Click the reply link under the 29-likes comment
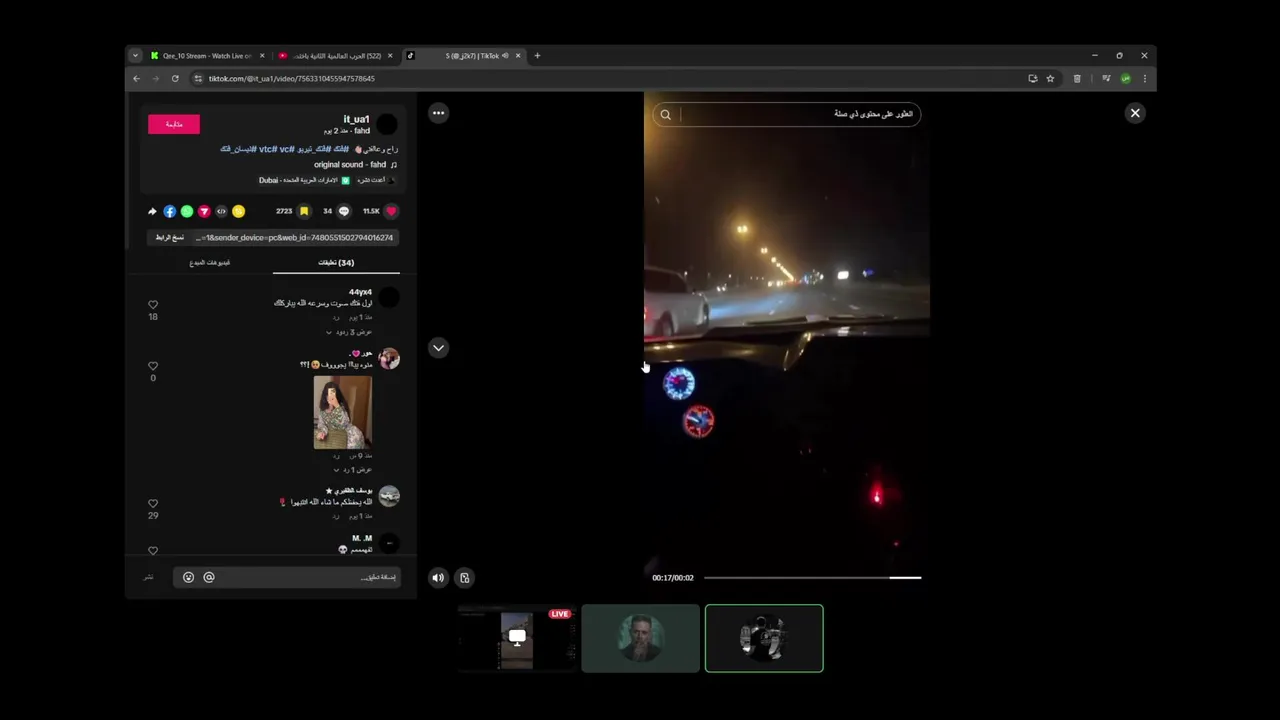The height and width of the screenshot is (720, 1280). point(336,516)
